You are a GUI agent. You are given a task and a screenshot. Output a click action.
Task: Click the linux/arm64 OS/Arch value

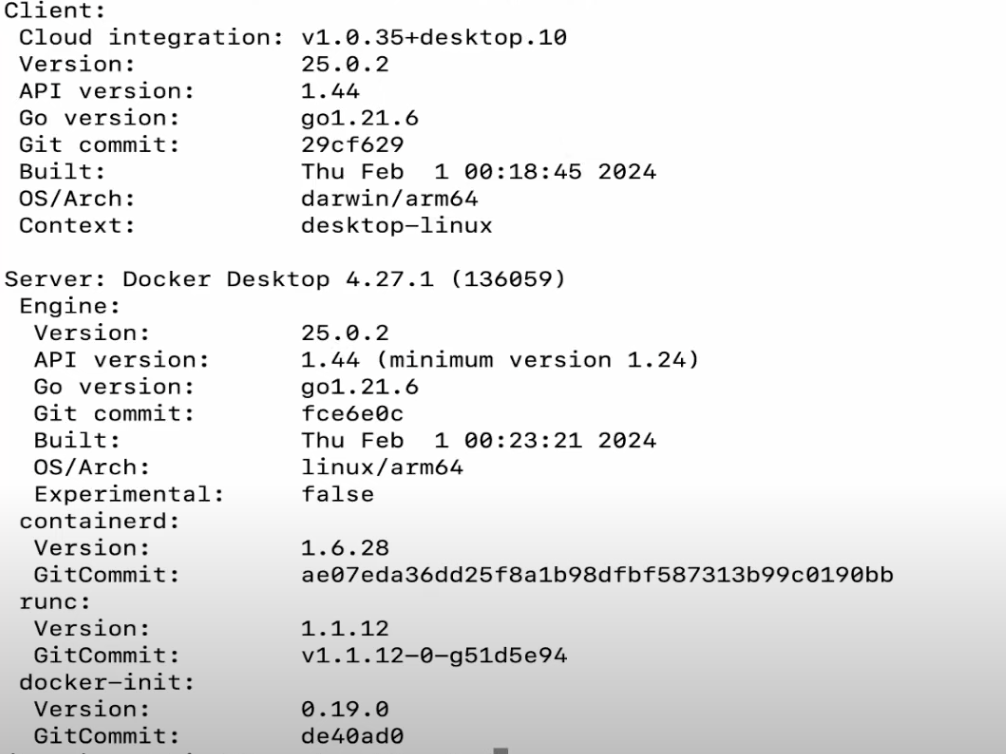382,467
